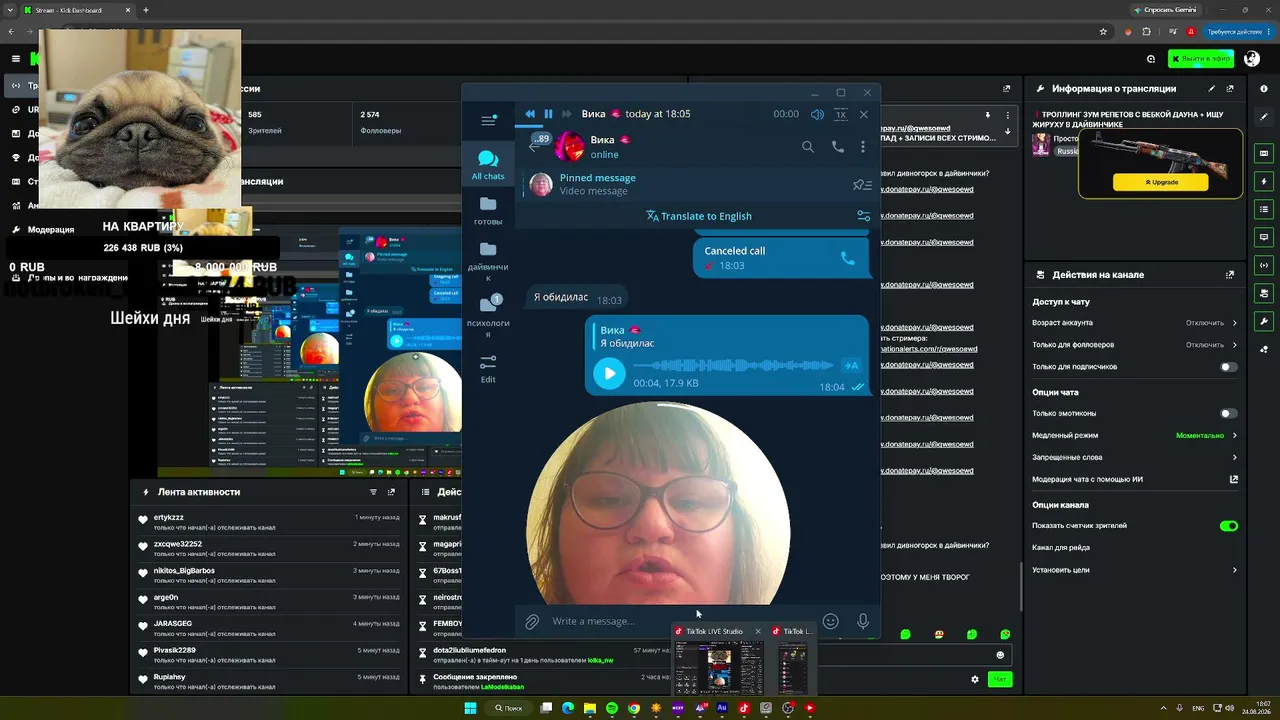Open the психология chat folder

(488, 316)
